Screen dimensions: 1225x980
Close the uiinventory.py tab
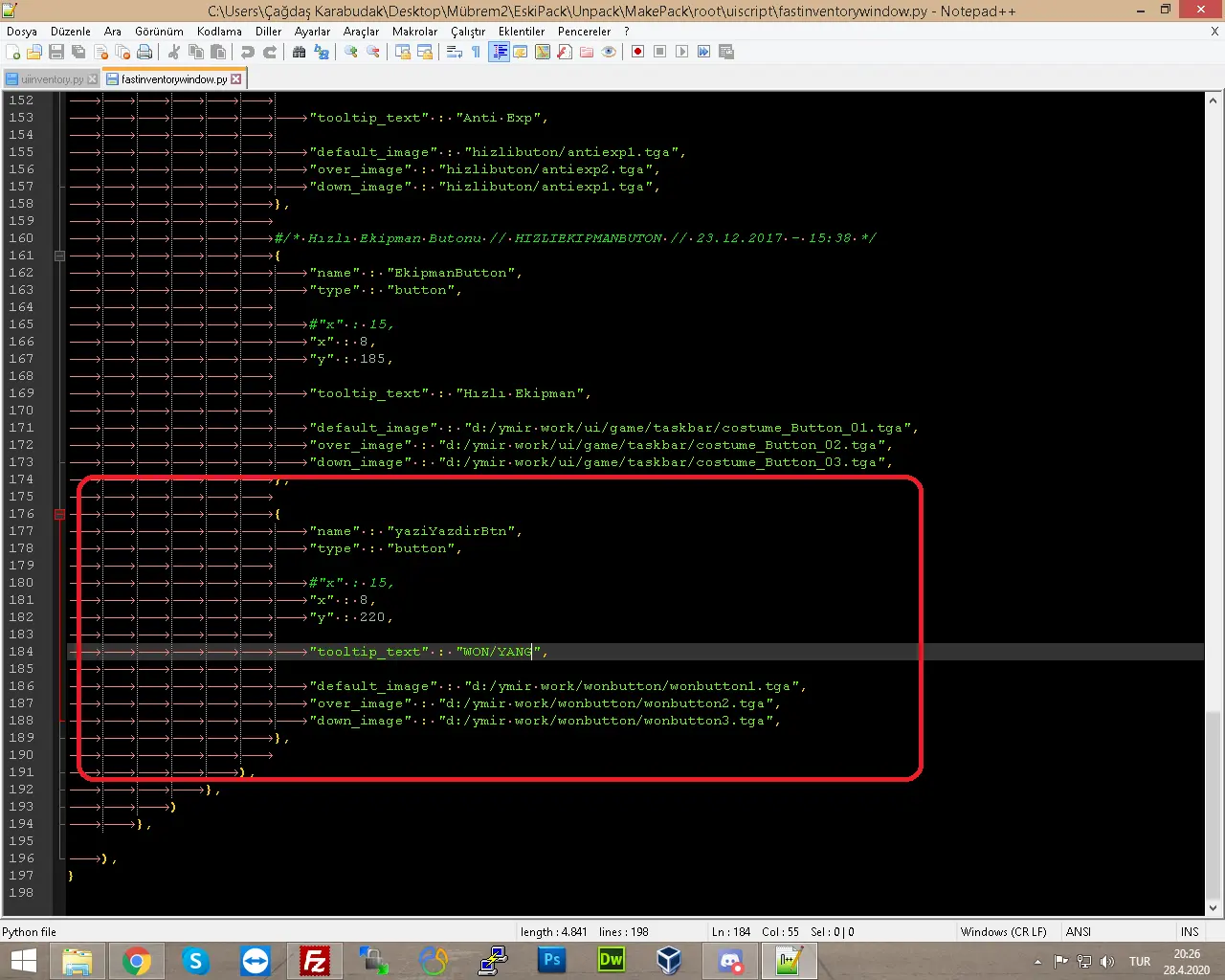point(92,79)
